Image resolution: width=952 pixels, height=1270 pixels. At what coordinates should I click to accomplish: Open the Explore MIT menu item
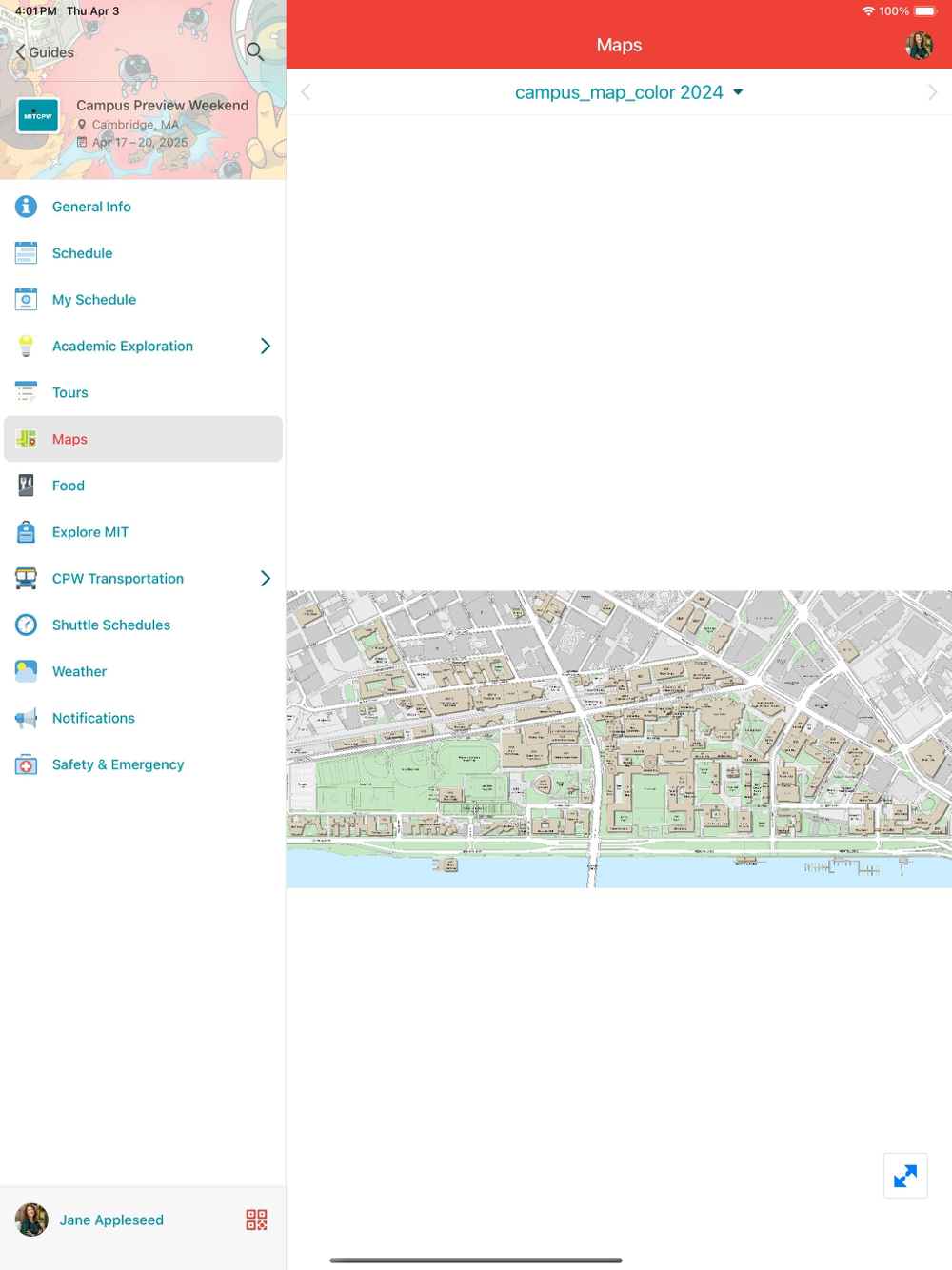(x=143, y=532)
